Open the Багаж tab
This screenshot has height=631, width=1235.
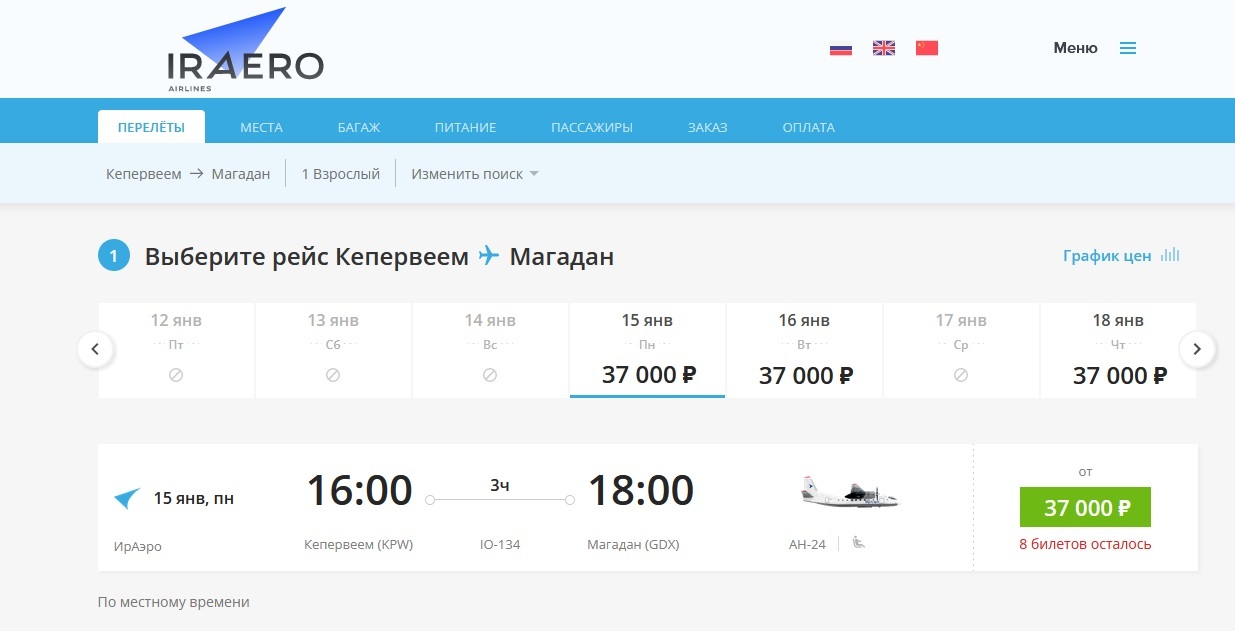tap(358, 127)
